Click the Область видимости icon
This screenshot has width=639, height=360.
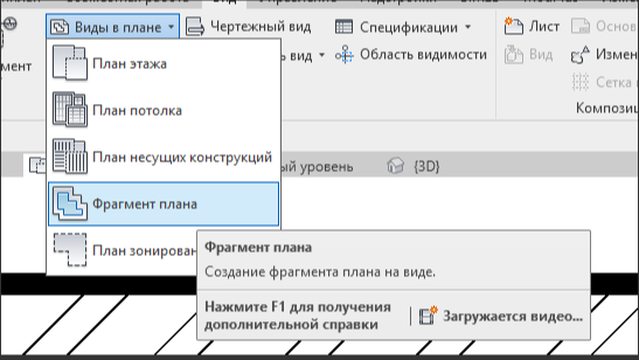tap(344, 55)
